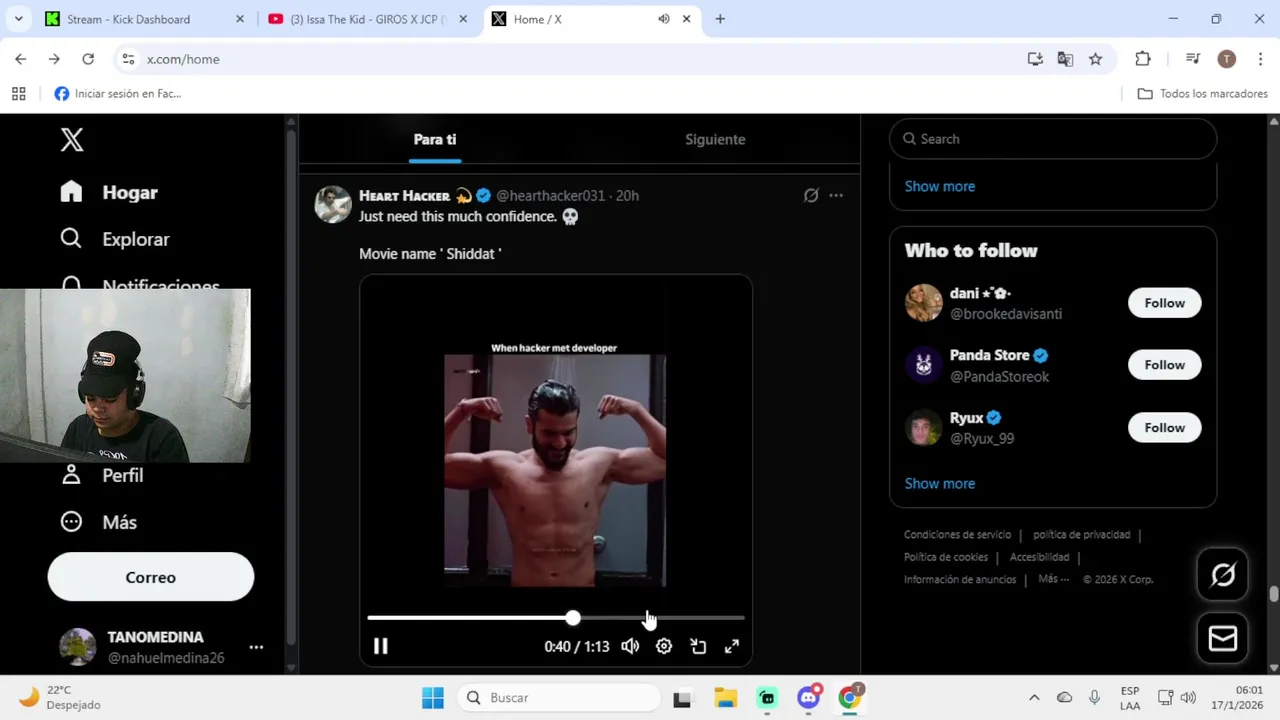Open the Hogar home icon
This screenshot has height=720, width=1280.
coord(71,192)
